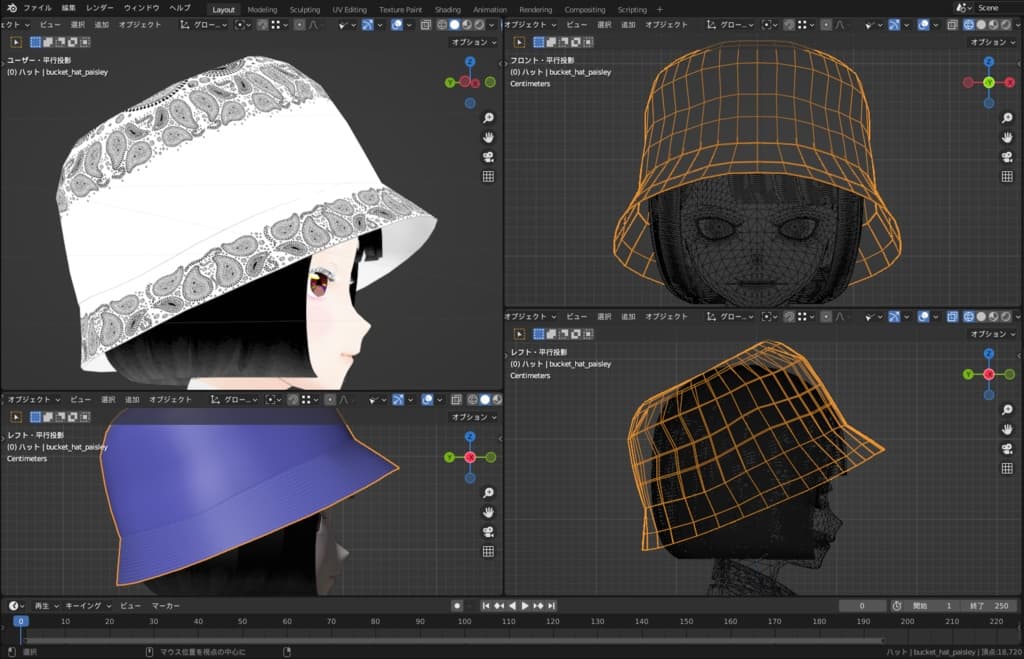Click frame 100 on the timeline ruler
Screen dimensions: 1024x659
[464, 622]
